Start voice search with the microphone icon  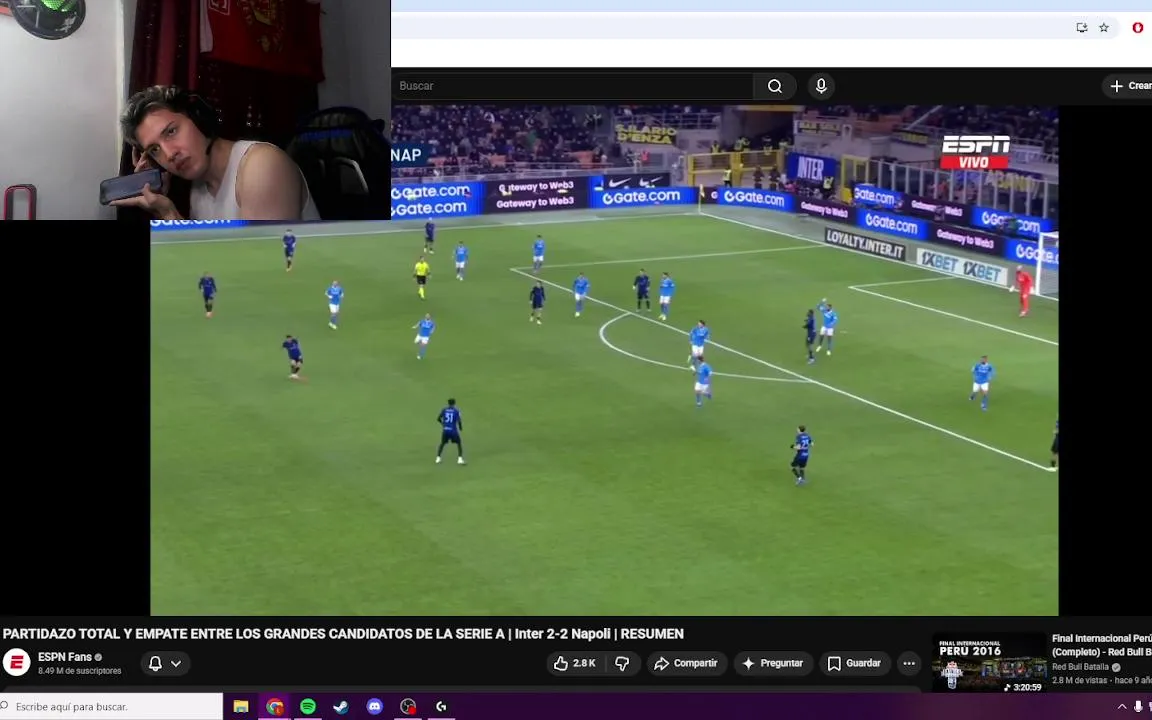pyautogui.click(x=821, y=86)
